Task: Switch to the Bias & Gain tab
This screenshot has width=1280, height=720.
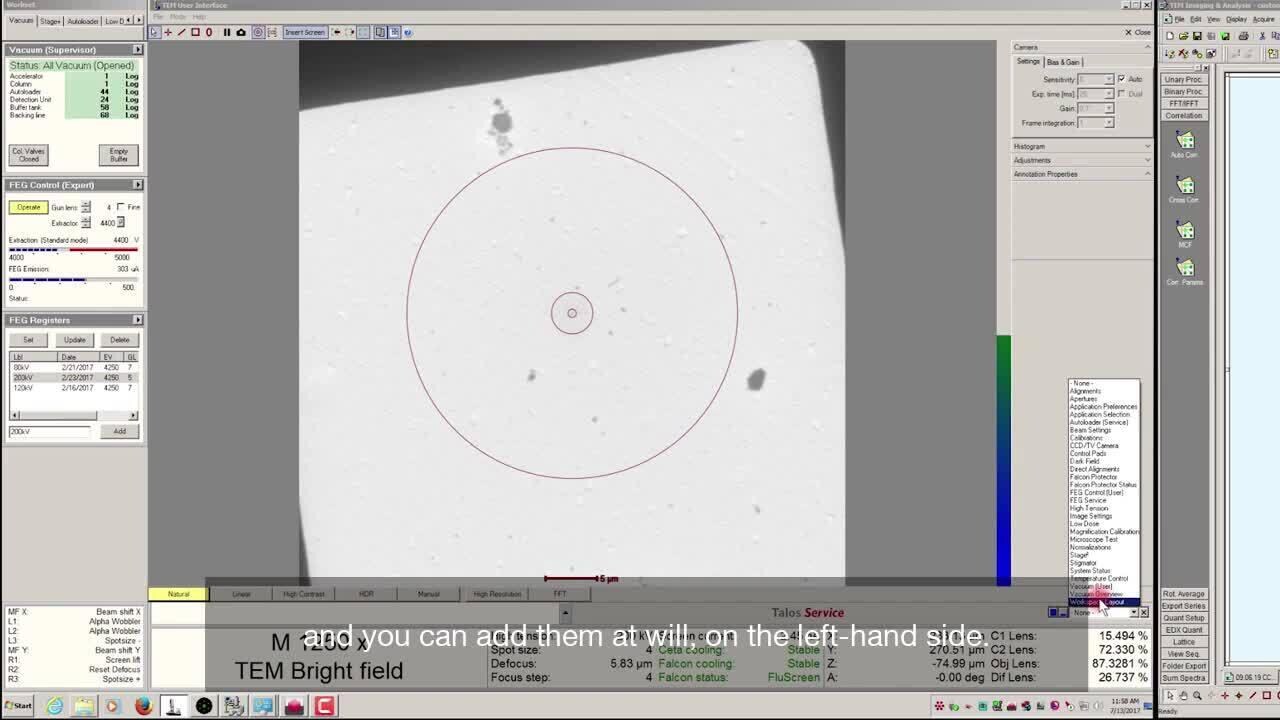Action: pyautogui.click(x=1063, y=62)
